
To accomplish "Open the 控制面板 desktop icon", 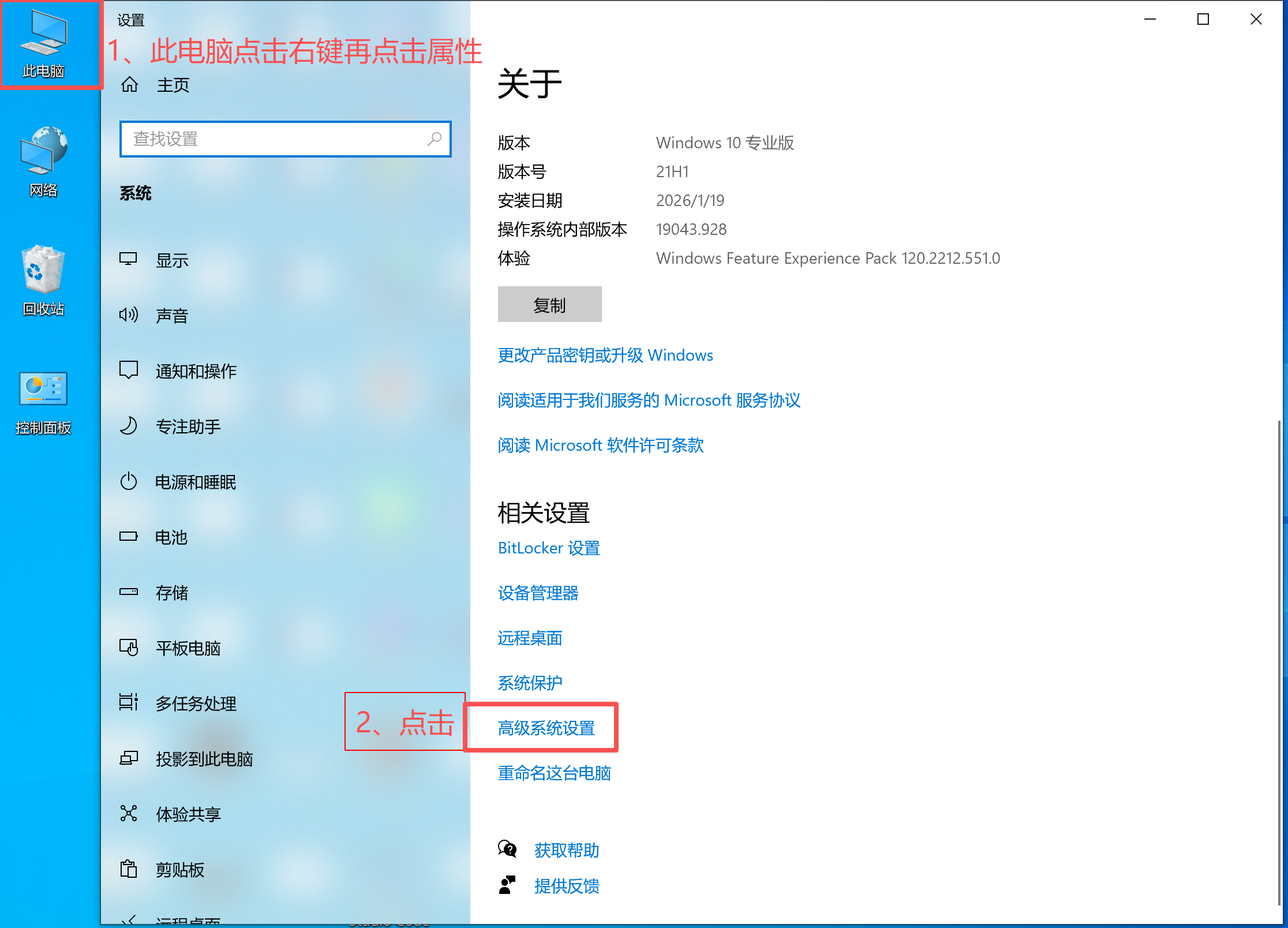I will click(43, 389).
